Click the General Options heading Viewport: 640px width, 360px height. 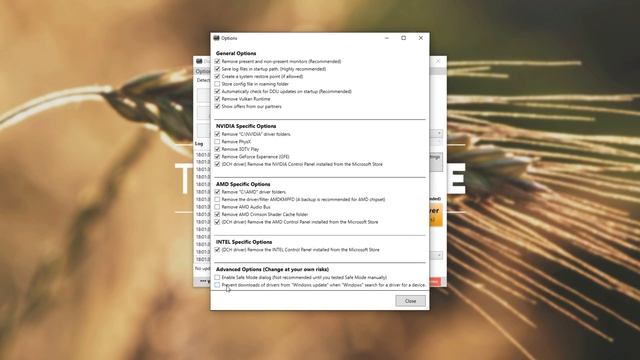[x=236, y=53]
